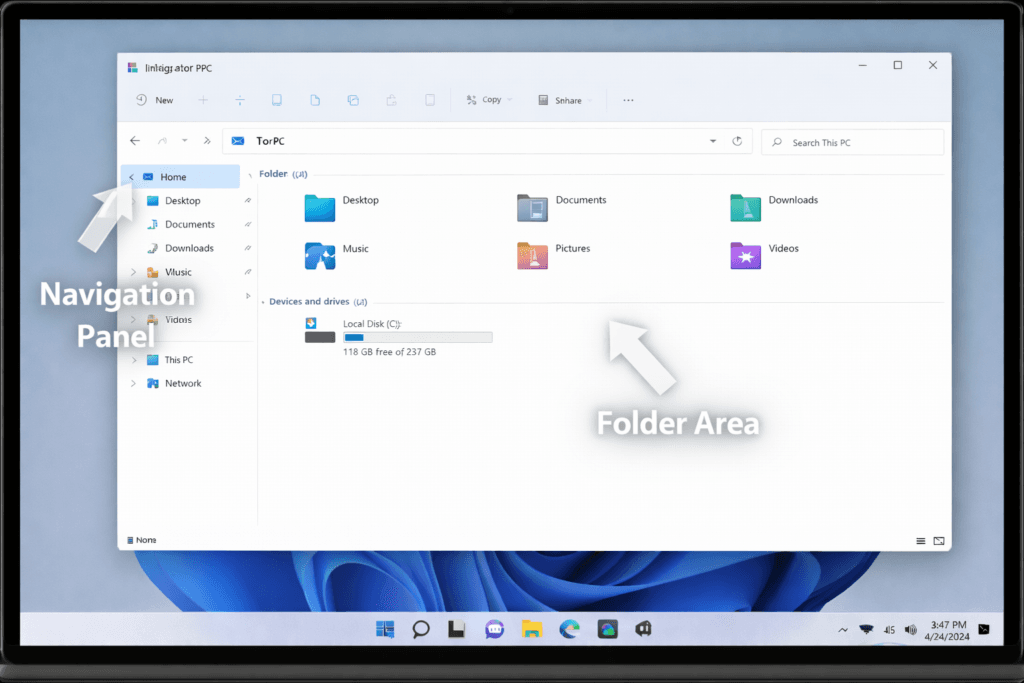Switch to details list view icon
The image size is (1024, 683).
coord(920,541)
